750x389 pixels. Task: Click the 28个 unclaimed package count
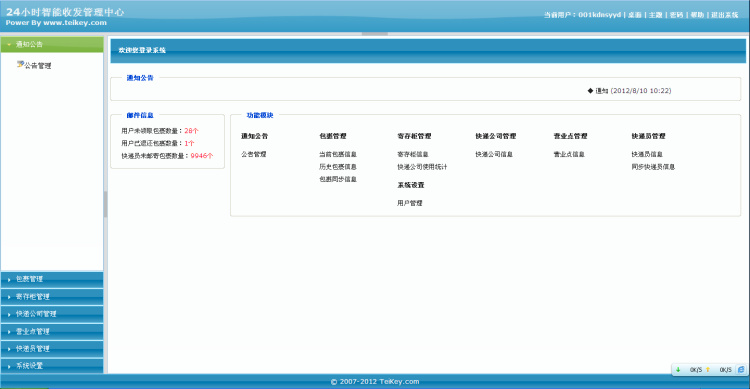pyautogui.click(x=191, y=131)
